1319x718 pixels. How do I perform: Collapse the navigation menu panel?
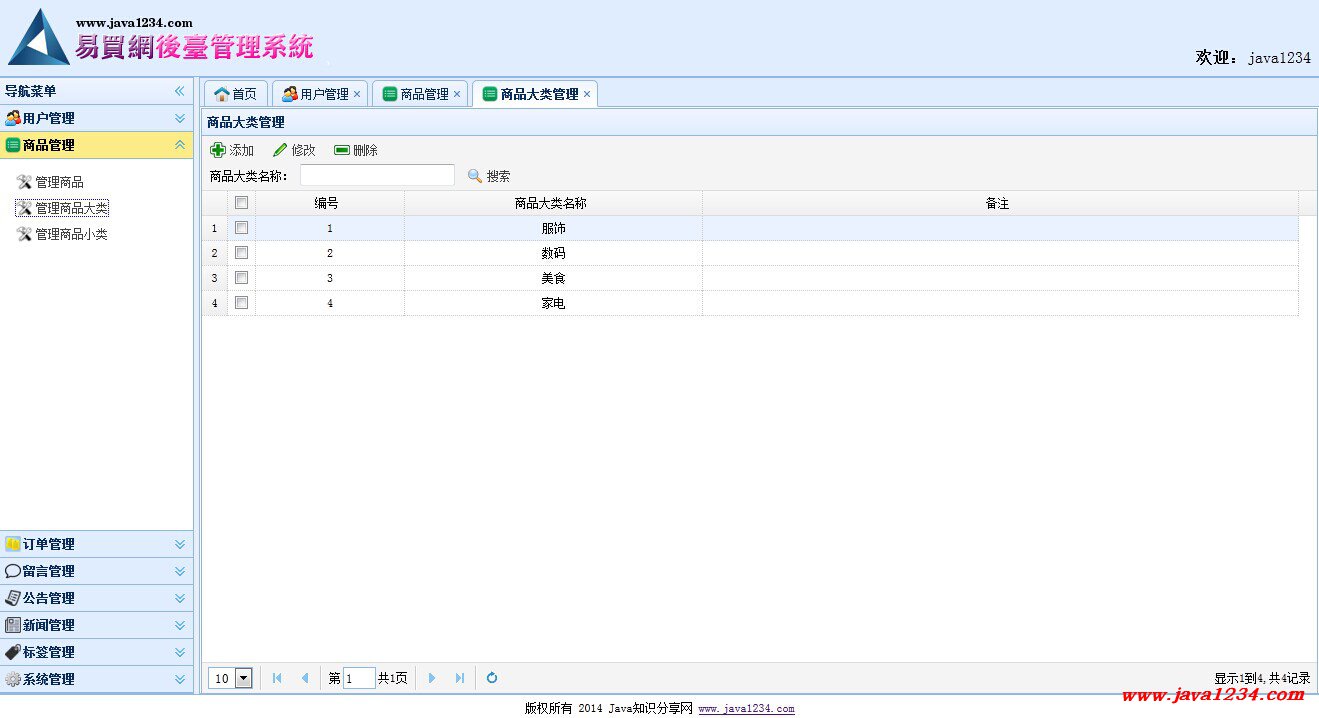pyautogui.click(x=180, y=91)
